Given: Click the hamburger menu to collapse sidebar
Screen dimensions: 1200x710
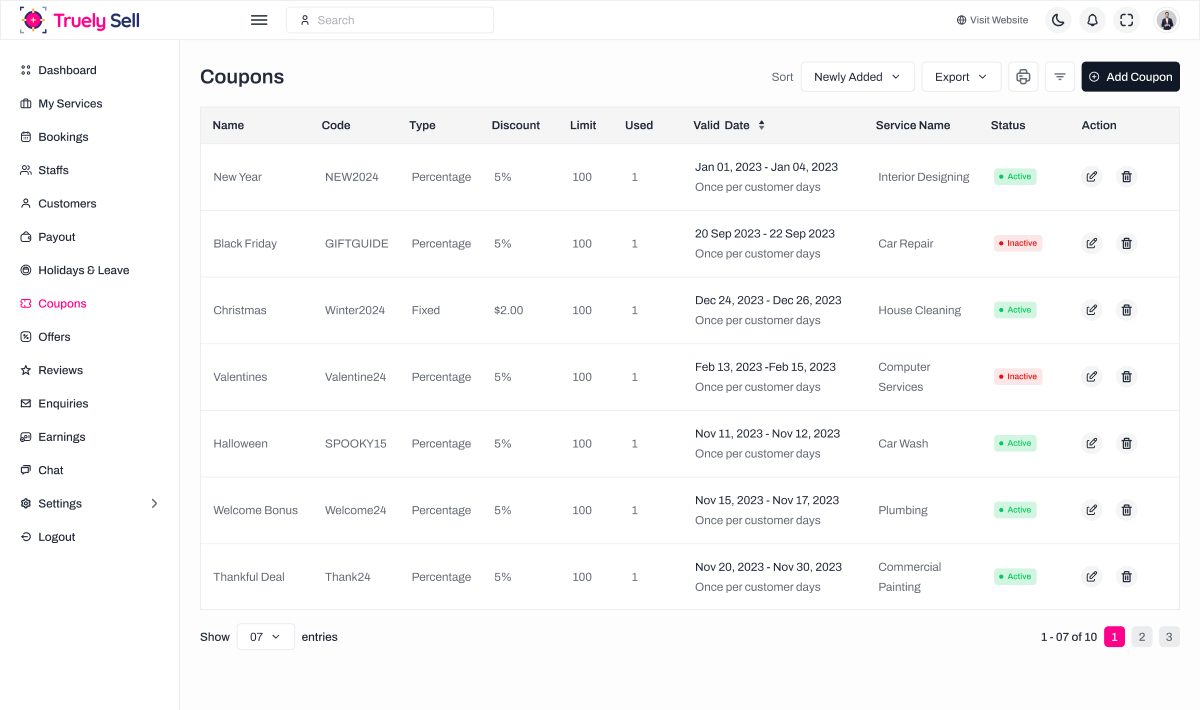Looking at the screenshot, I should pyautogui.click(x=259, y=20).
